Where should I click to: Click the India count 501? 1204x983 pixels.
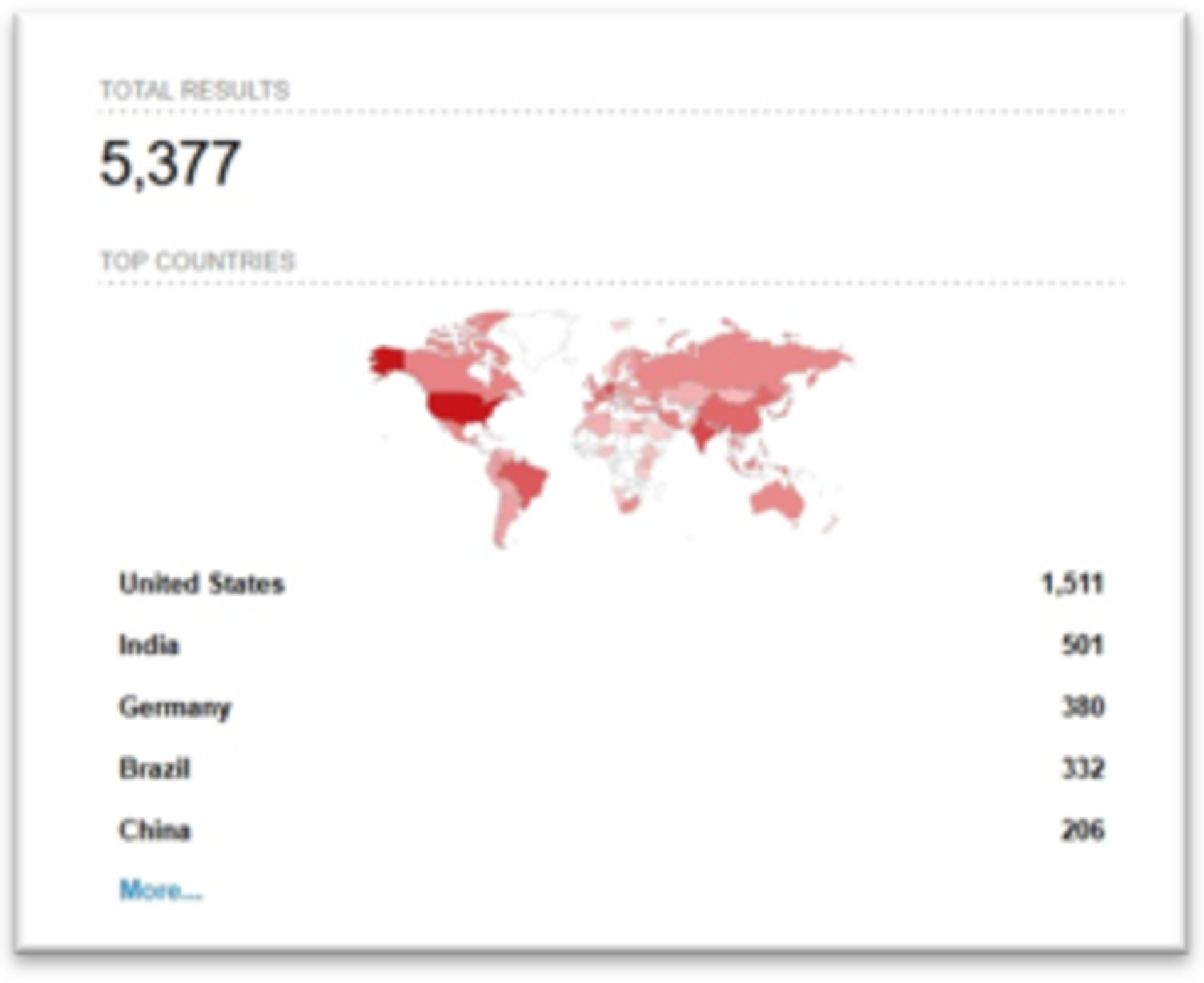click(x=1082, y=645)
